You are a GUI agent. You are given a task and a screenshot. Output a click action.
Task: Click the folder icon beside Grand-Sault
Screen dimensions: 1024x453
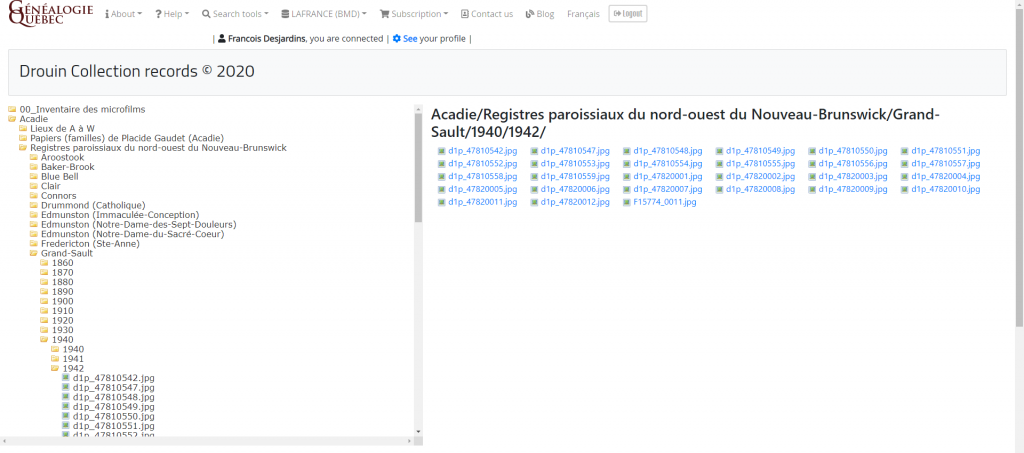click(34, 253)
